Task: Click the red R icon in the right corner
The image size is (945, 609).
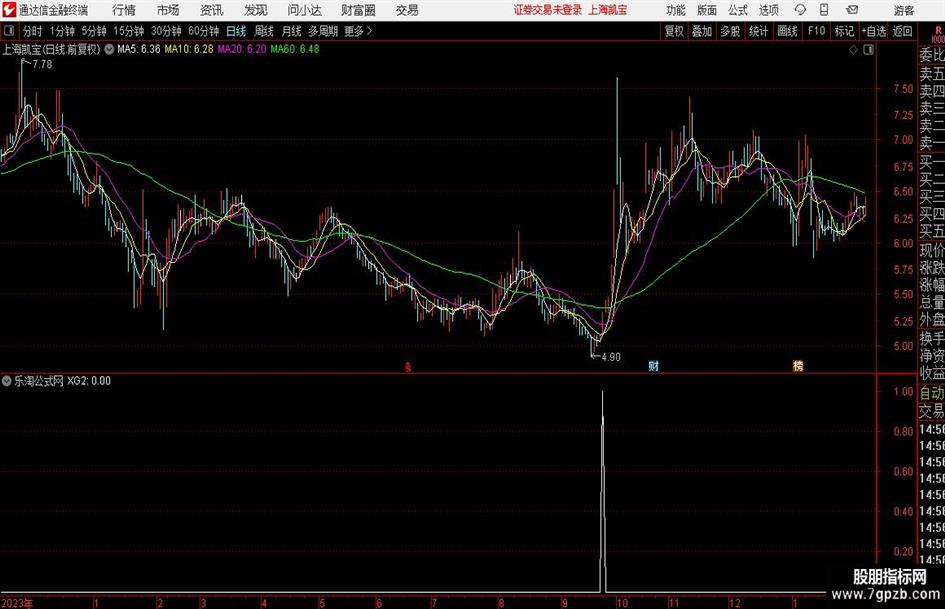Action: [x=938, y=30]
